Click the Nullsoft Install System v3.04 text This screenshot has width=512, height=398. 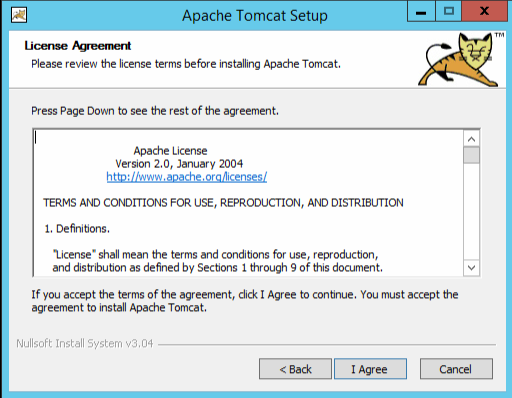(x=85, y=343)
